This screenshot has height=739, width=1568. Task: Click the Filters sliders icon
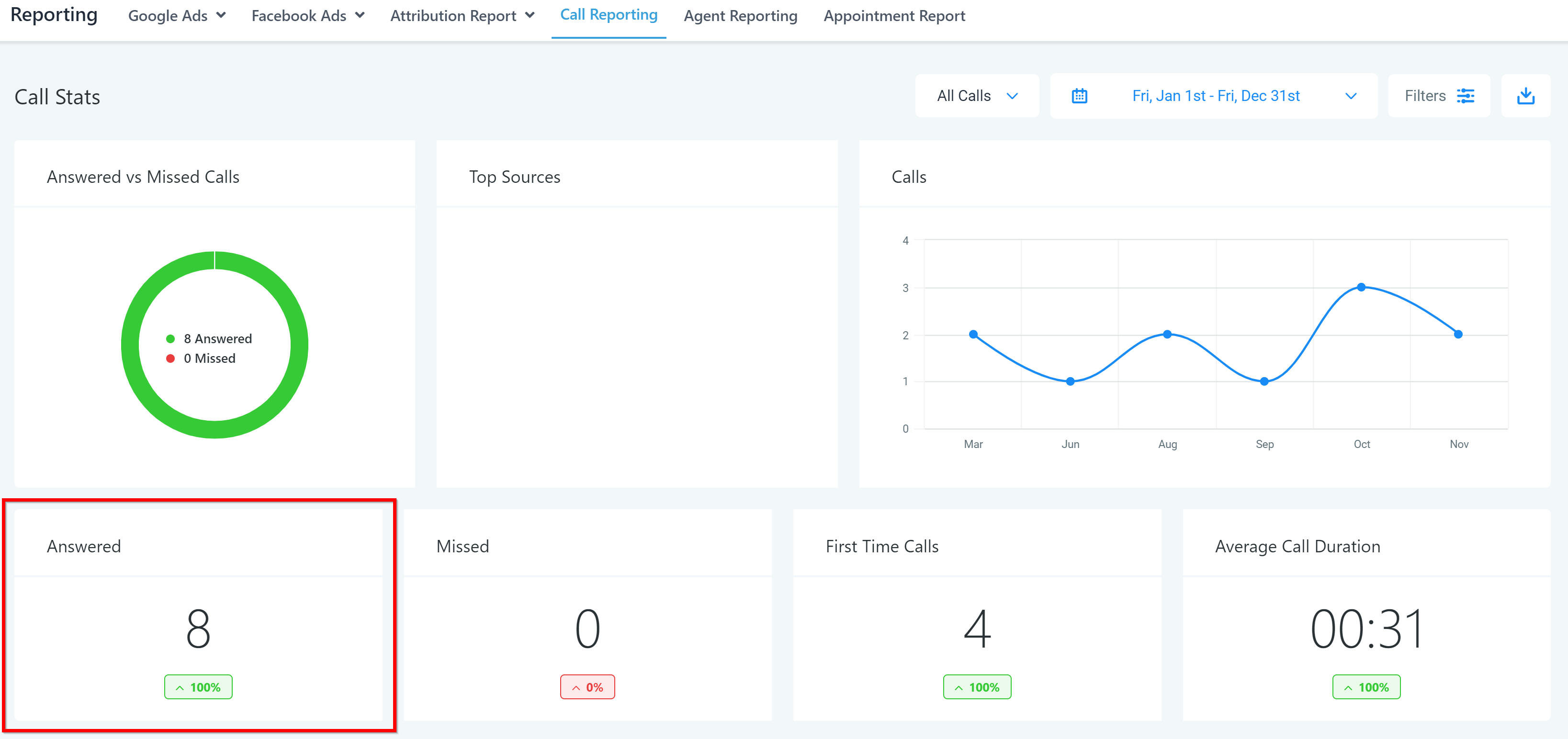point(1465,96)
